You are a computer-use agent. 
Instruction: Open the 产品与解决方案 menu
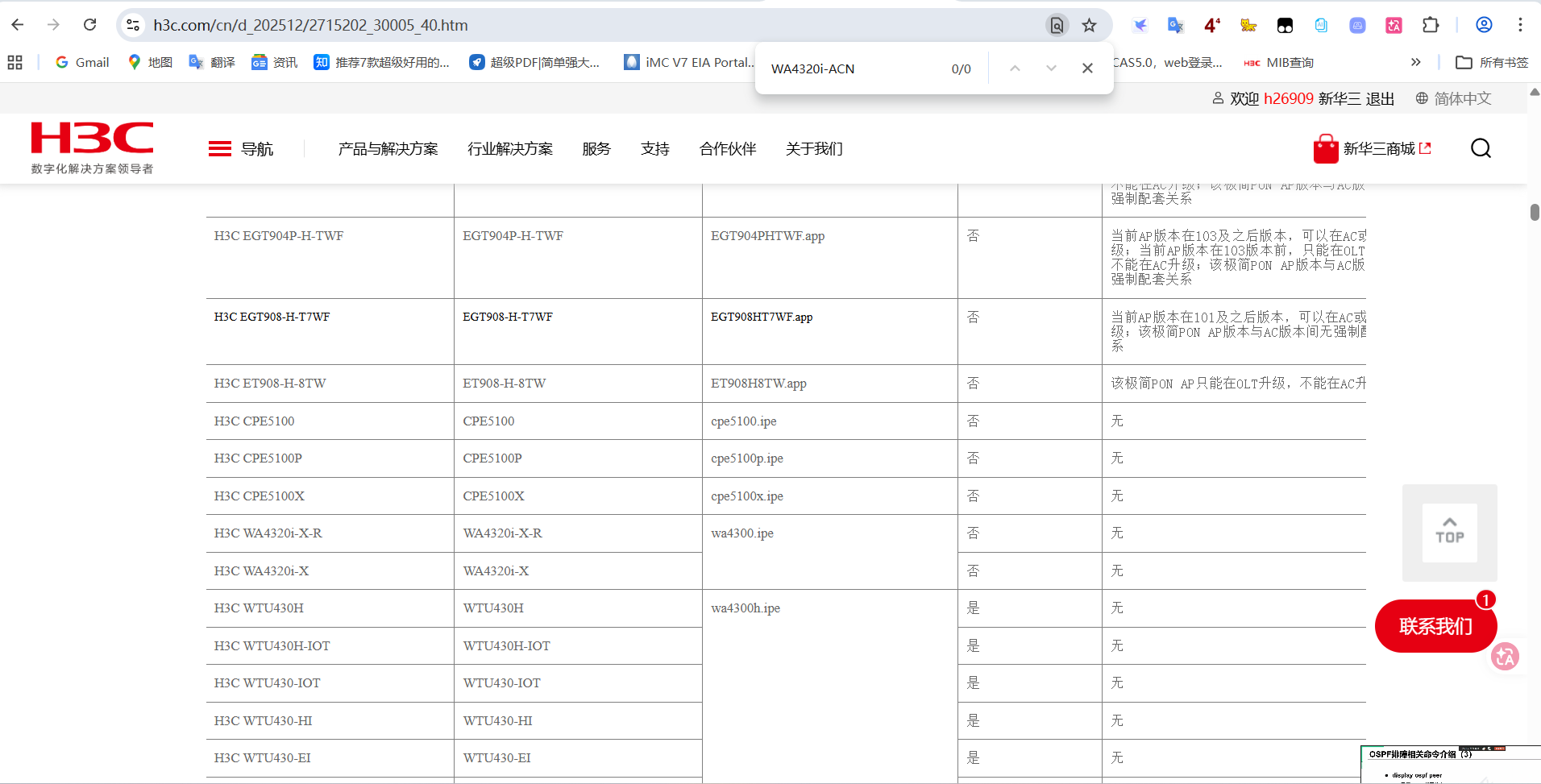388,149
